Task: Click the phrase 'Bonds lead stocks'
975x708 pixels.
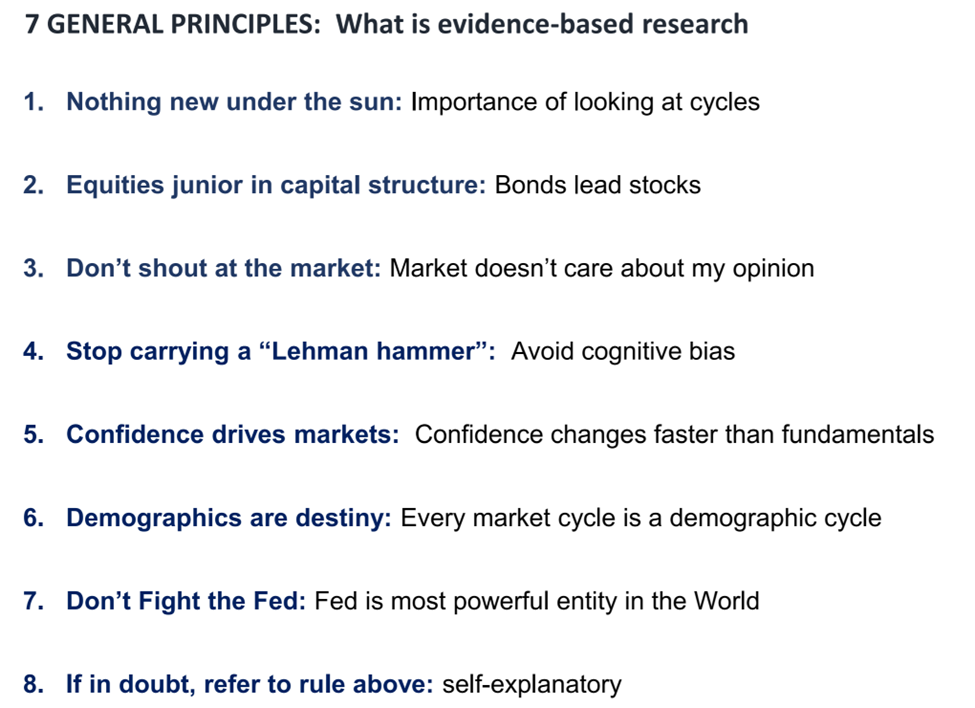Action: [x=598, y=185]
